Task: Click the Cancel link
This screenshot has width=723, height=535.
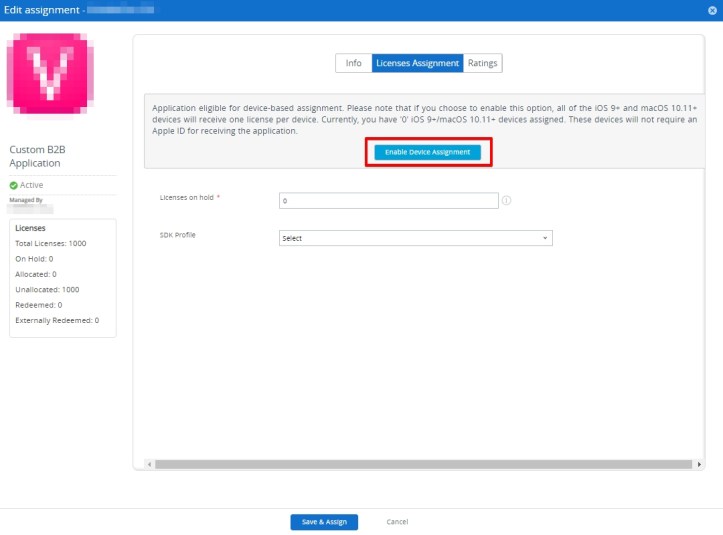Action: tap(397, 522)
